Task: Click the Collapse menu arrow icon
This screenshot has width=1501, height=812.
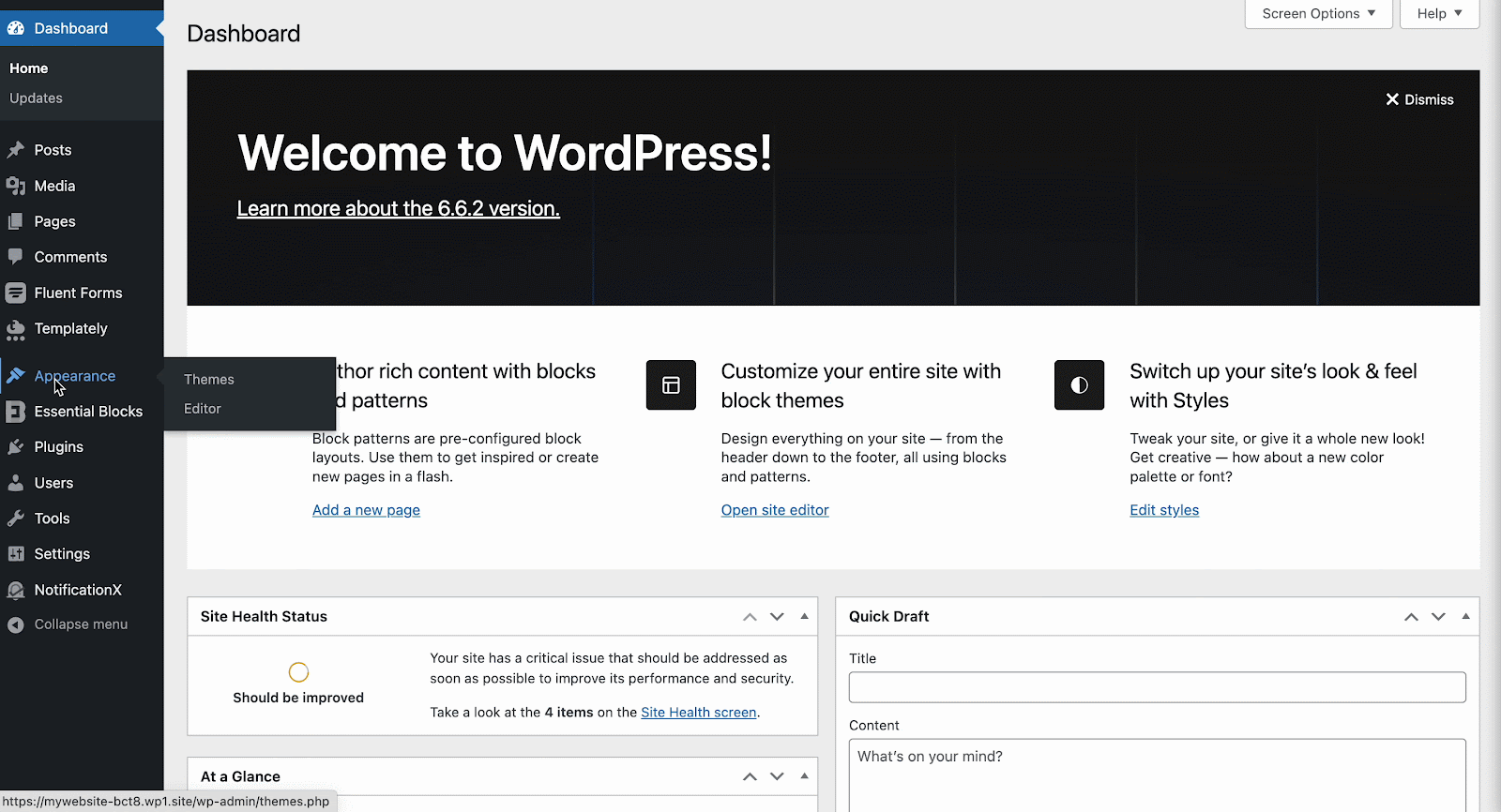Action: click(16, 624)
